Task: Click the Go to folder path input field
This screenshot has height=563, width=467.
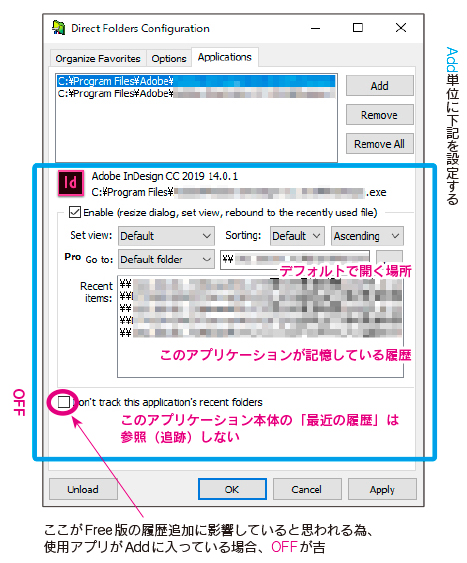Action: (295, 259)
